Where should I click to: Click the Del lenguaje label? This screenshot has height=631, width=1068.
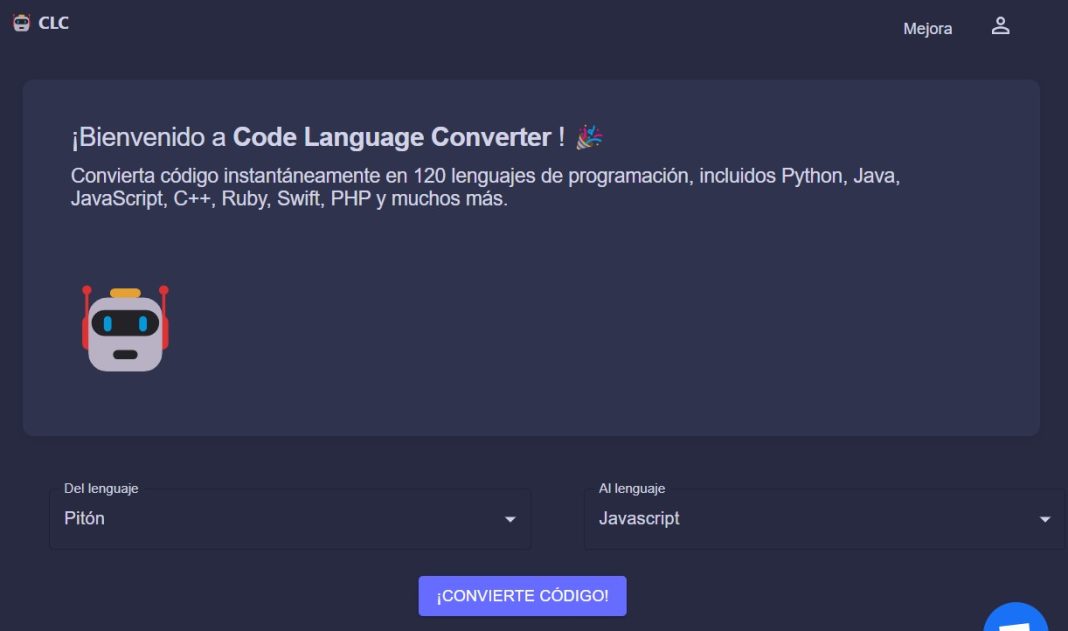tap(101, 488)
